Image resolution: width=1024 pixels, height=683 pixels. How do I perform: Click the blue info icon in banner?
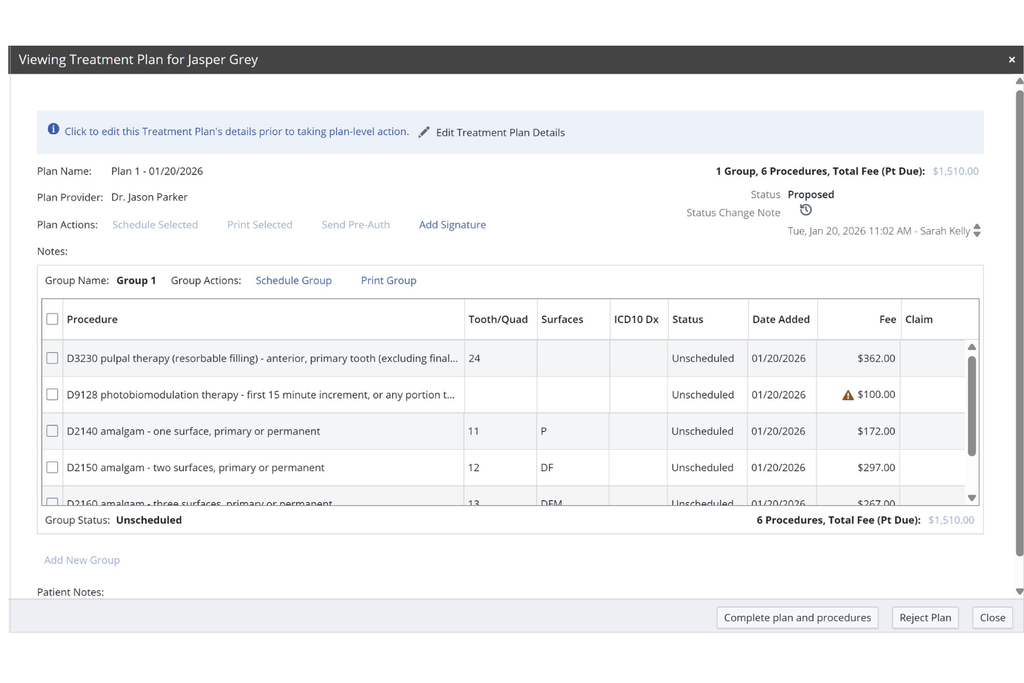coord(54,129)
